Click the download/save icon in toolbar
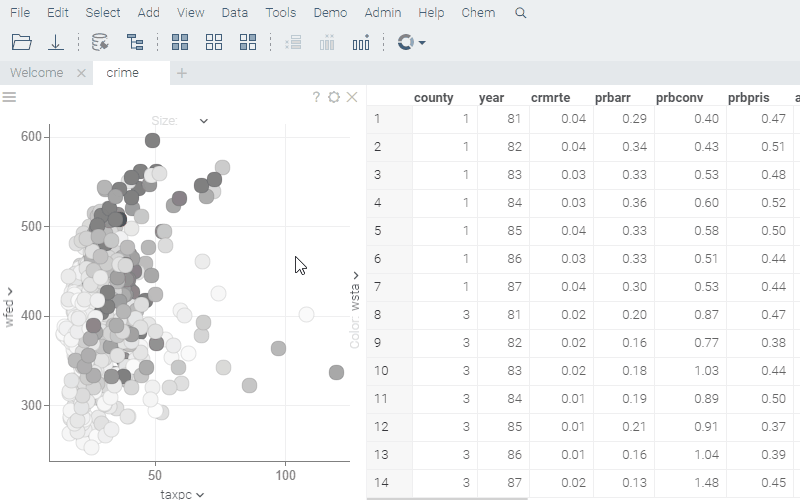Screen dimensions: 800x500 (x=56, y=42)
